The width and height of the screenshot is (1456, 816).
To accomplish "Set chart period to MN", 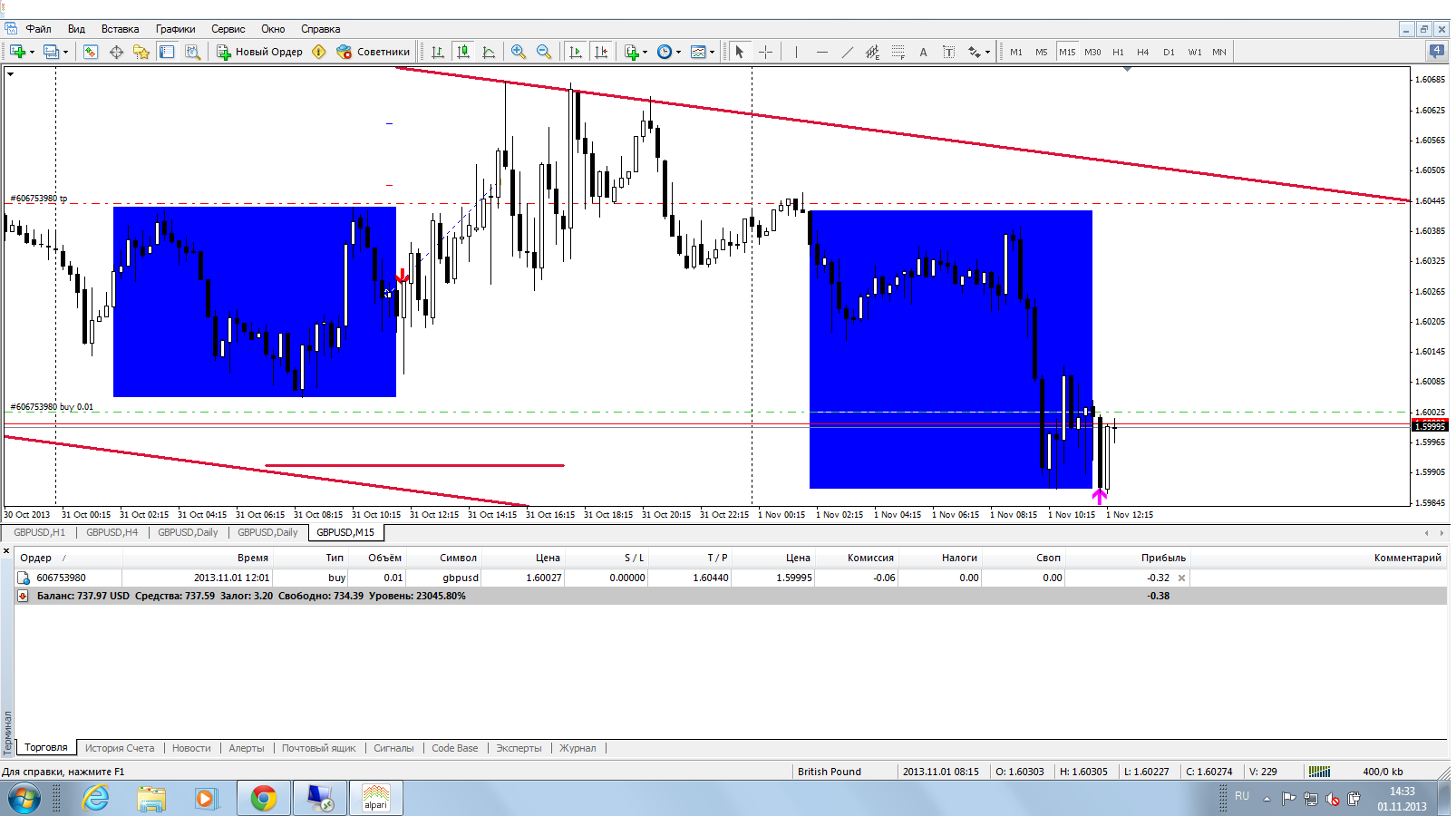I will [x=1219, y=52].
